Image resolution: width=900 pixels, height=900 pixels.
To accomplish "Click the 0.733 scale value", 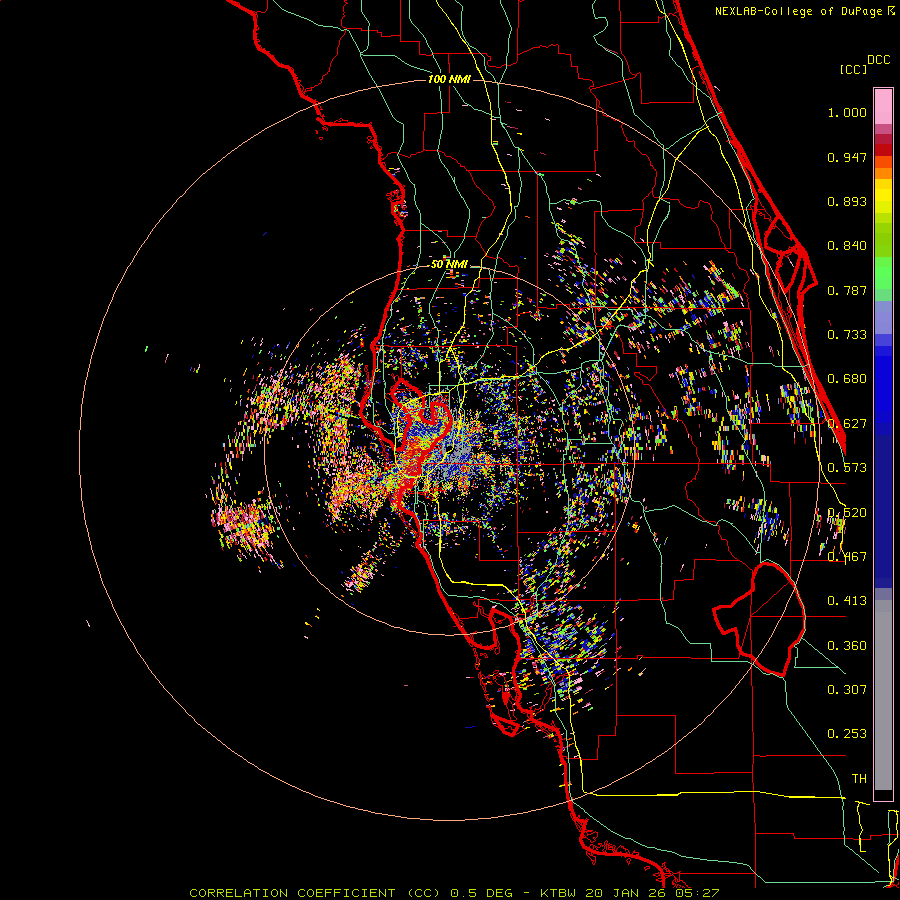I will coord(847,335).
